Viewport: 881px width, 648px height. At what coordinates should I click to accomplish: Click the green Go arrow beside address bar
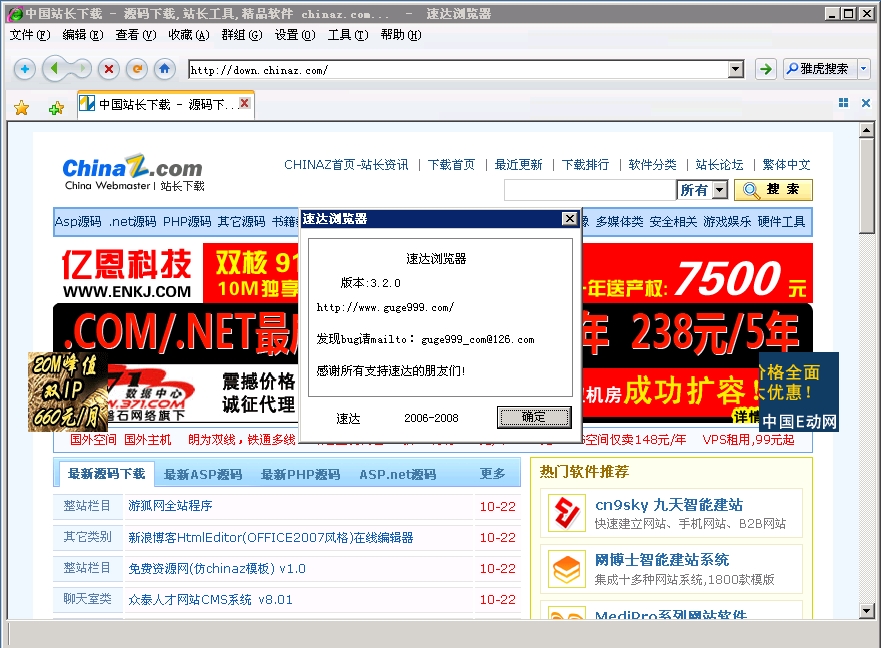tap(765, 69)
